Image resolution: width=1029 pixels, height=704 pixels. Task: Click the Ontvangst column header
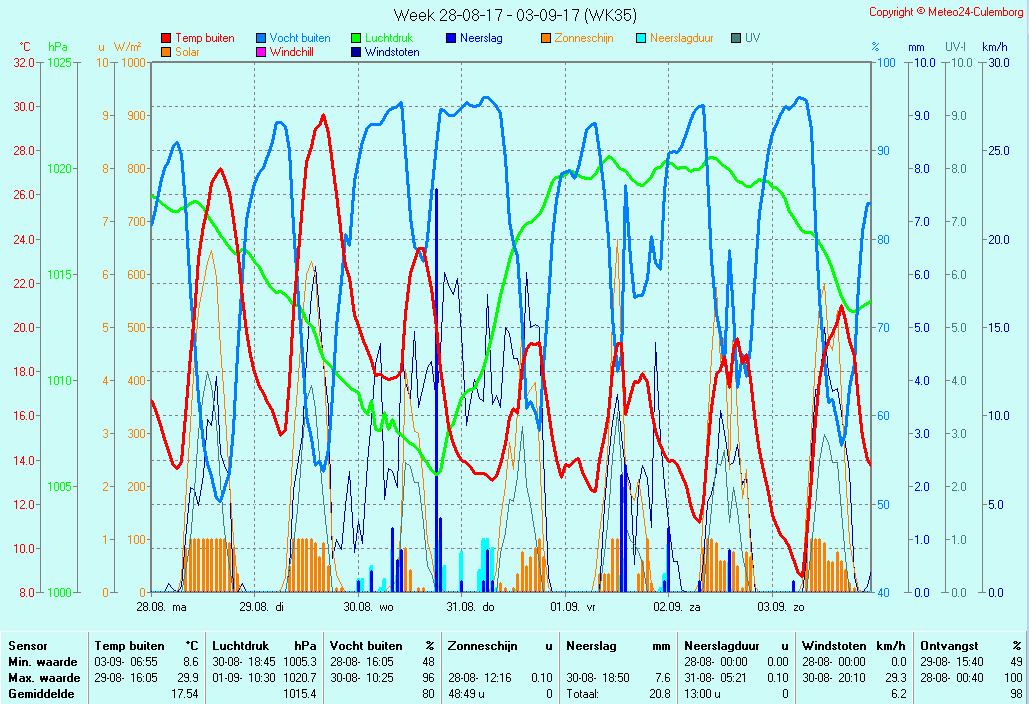click(x=950, y=646)
